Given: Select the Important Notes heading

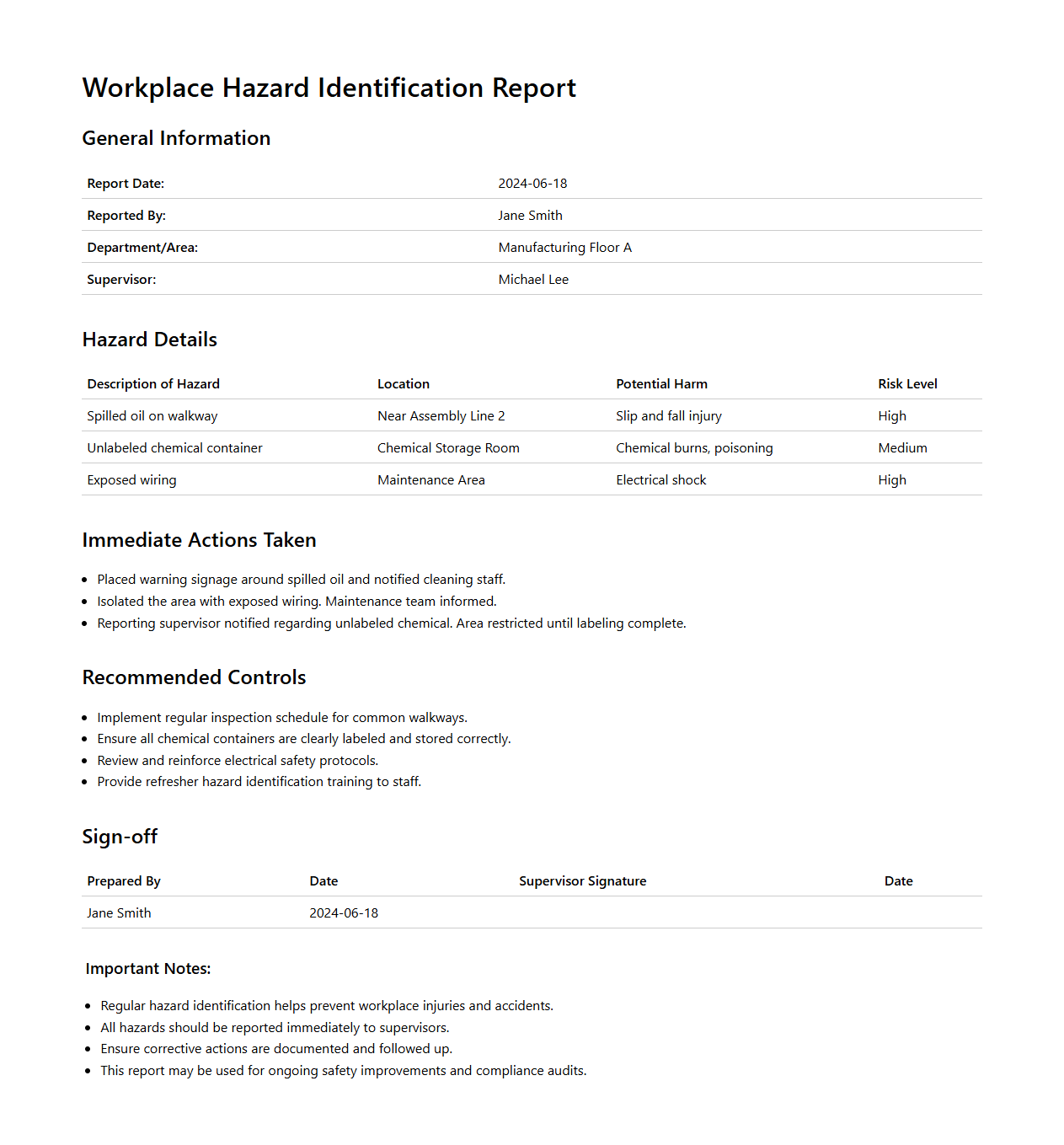Looking at the screenshot, I should (x=147, y=969).
